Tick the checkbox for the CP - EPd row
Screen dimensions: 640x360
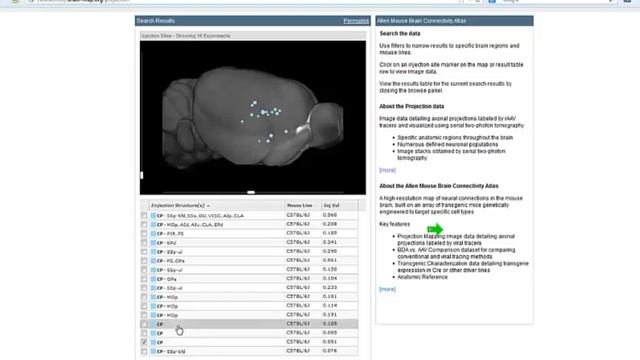click(x=144, y=242)
